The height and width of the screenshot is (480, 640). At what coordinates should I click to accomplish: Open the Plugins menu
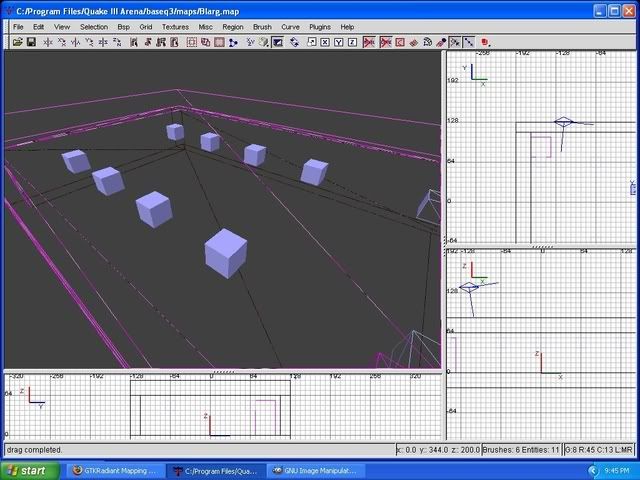pos(319,26)
